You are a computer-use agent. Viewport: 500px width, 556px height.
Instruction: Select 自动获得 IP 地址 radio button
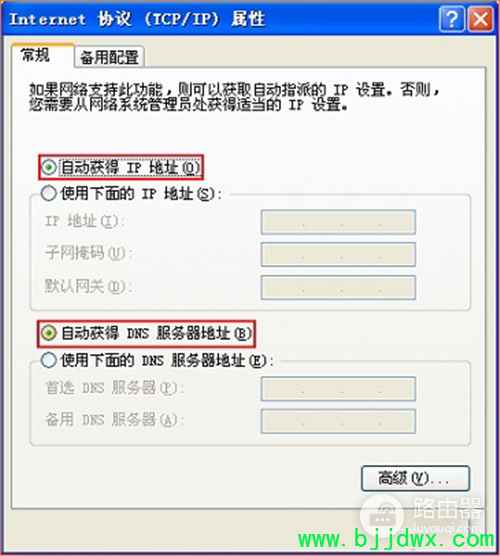point(49,167)
